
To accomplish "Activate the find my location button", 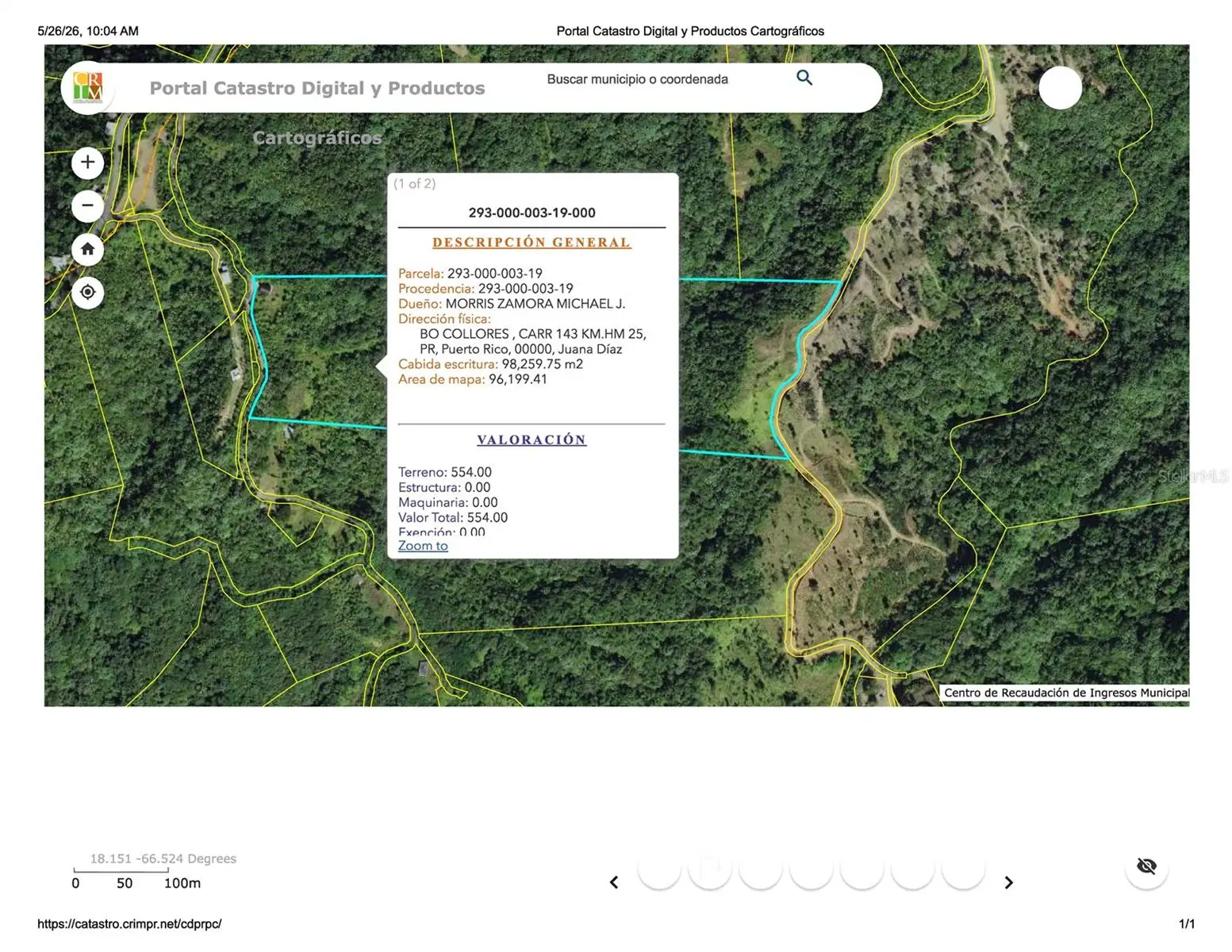I will [88, 292].
